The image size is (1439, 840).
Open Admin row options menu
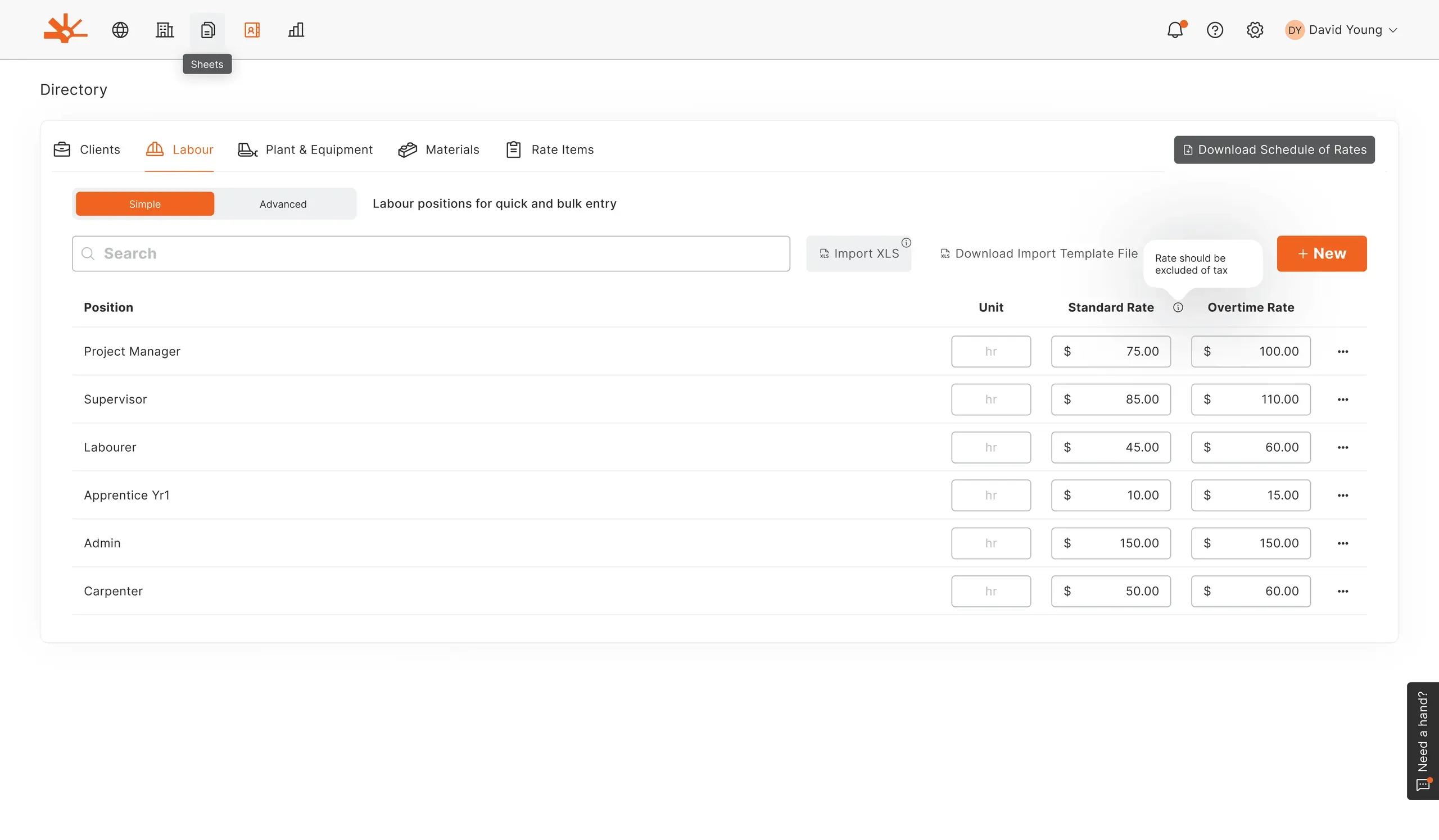(1342, 543)
